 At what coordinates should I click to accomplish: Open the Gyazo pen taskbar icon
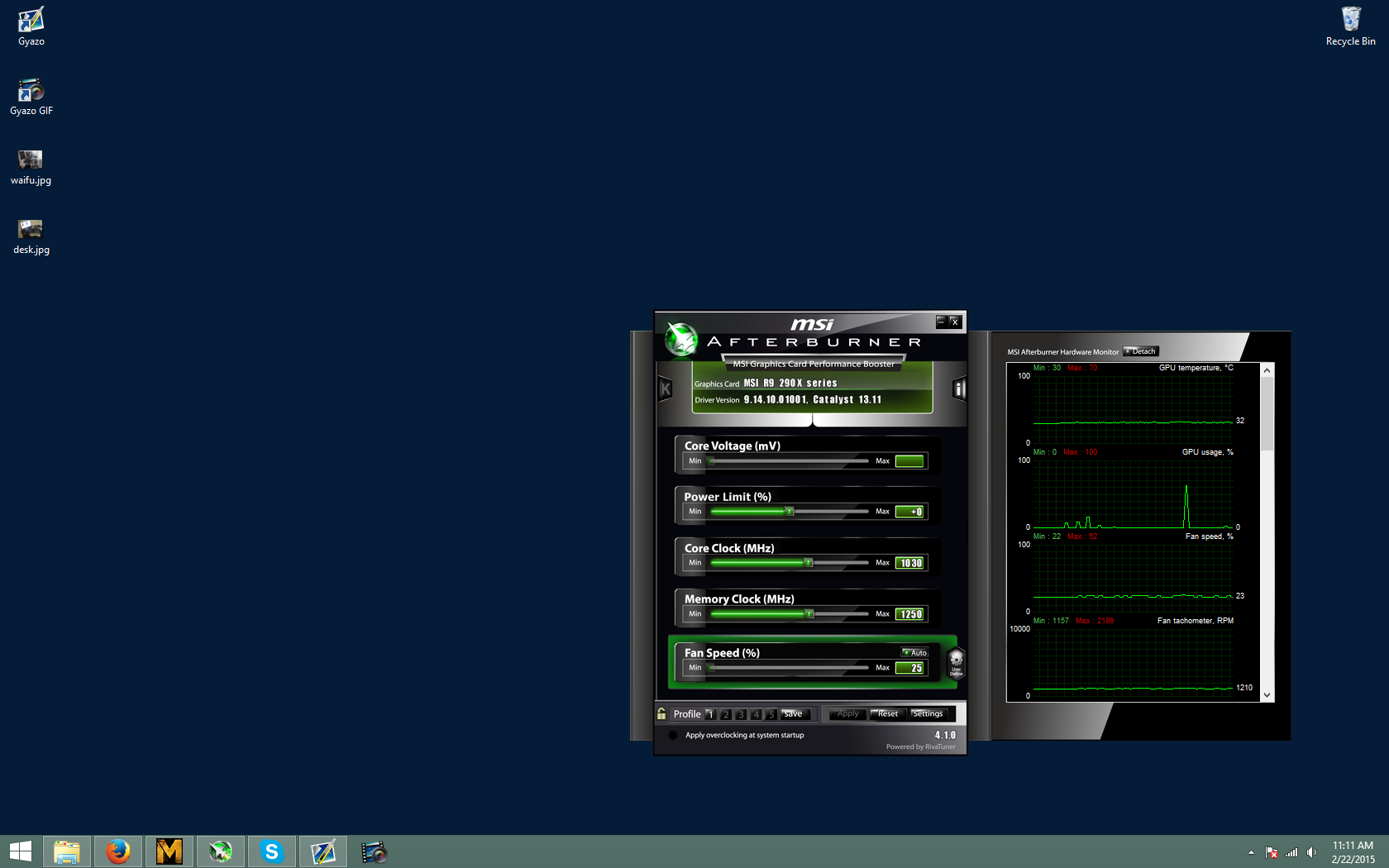click(x=323, y=851)
